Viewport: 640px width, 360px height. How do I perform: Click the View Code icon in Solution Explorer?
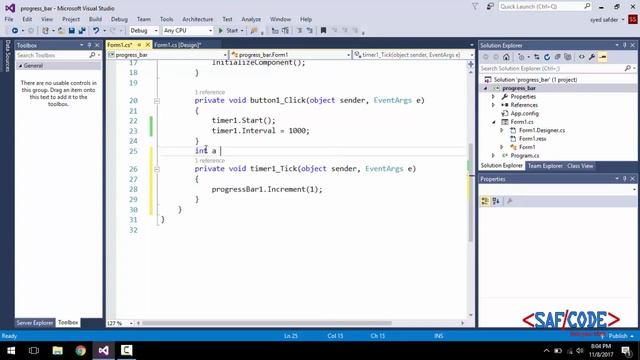[582, 57]
